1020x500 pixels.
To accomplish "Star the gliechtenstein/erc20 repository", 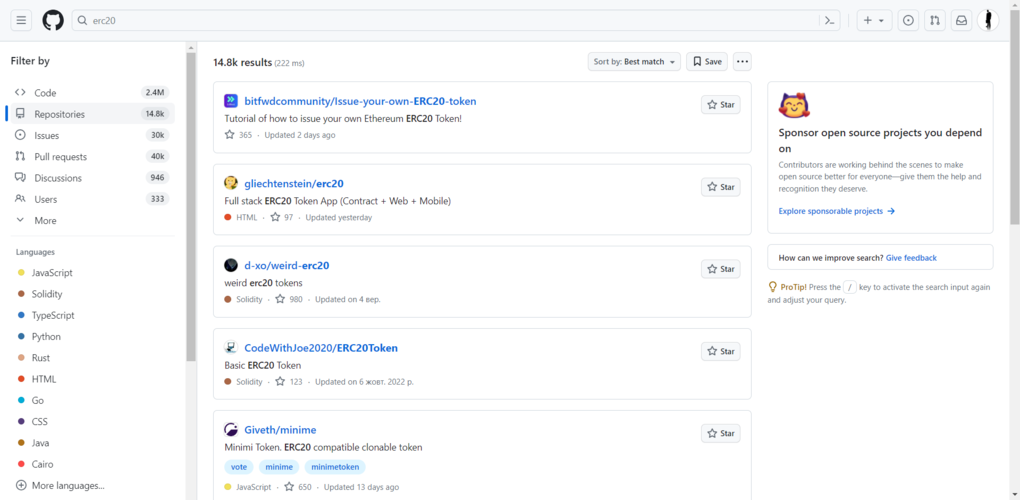I will tap(721, 187).
